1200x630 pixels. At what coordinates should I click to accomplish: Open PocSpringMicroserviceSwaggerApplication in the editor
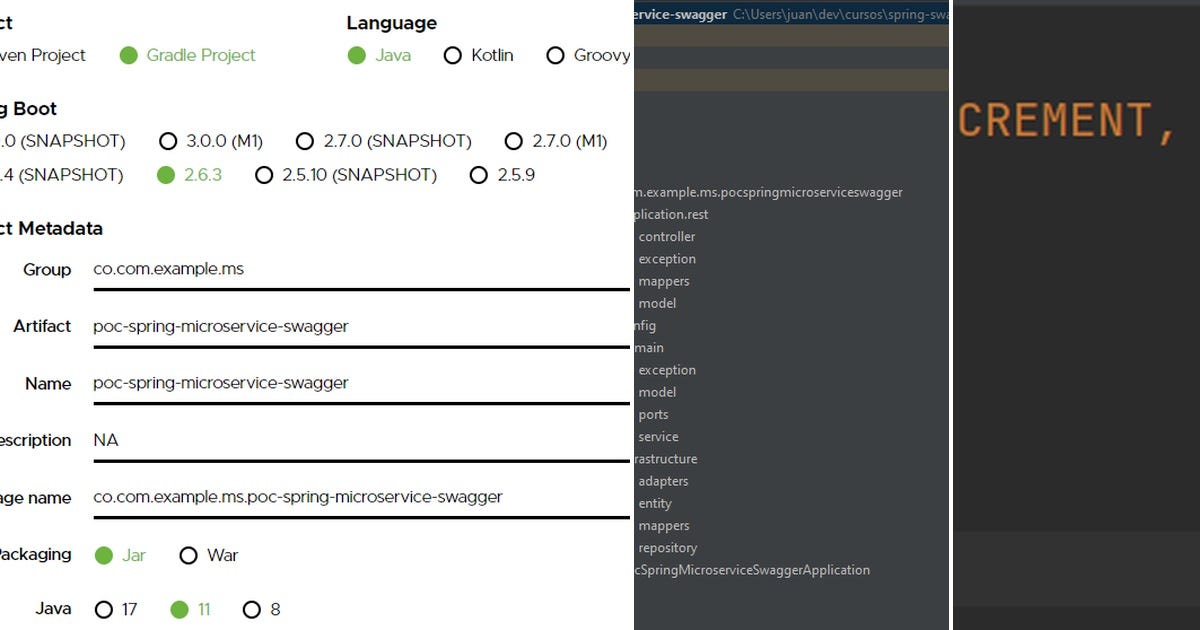752,569
